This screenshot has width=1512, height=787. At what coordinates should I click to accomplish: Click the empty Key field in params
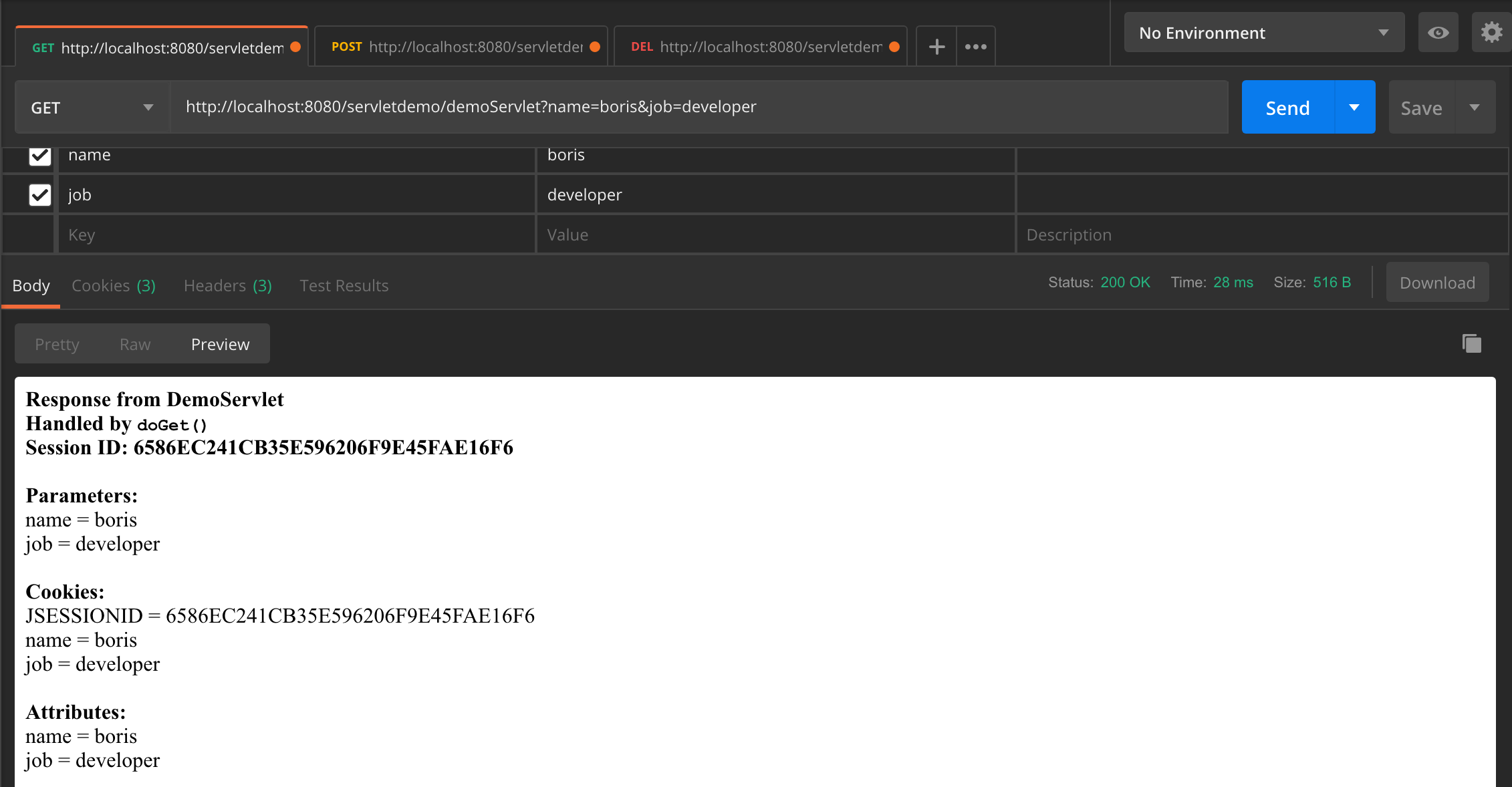tap(294, 234)
